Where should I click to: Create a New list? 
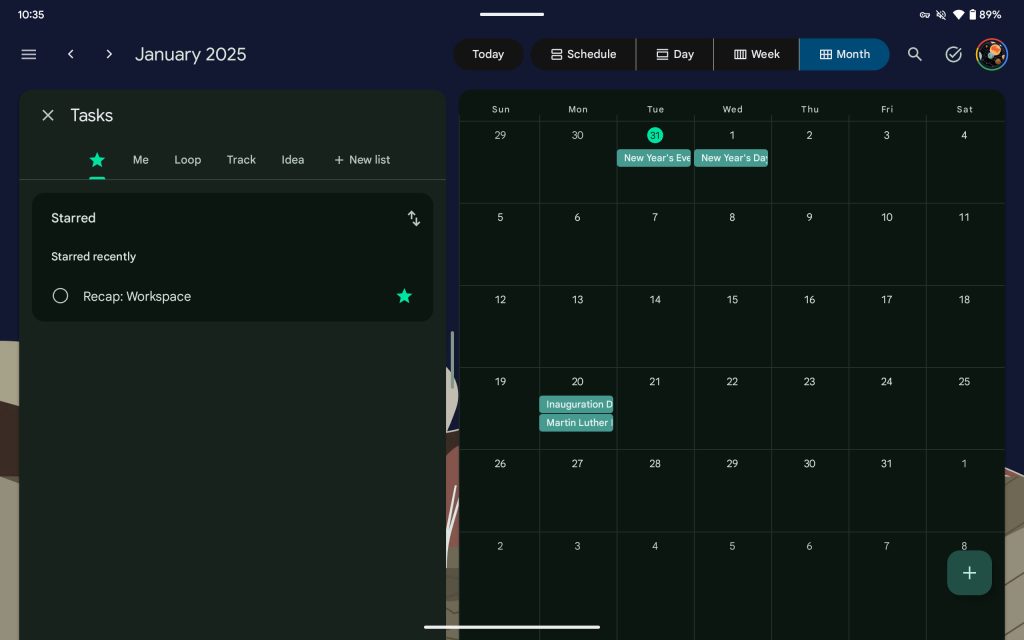[362, 160]
